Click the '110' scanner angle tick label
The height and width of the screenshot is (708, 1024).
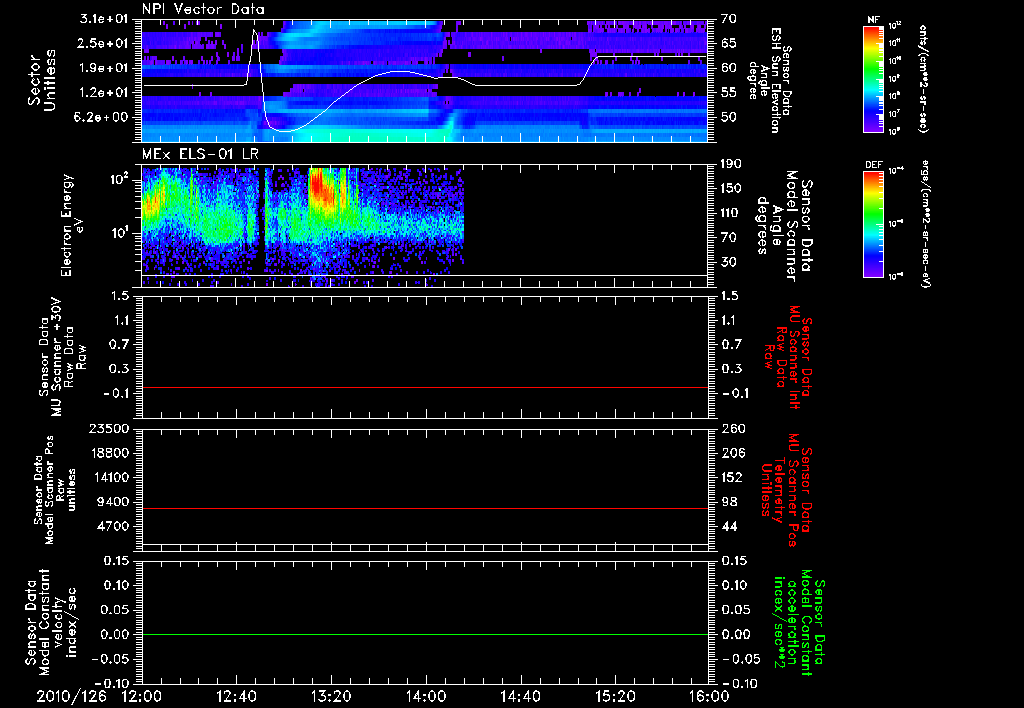pyautogui.click(x=731, y=213)
